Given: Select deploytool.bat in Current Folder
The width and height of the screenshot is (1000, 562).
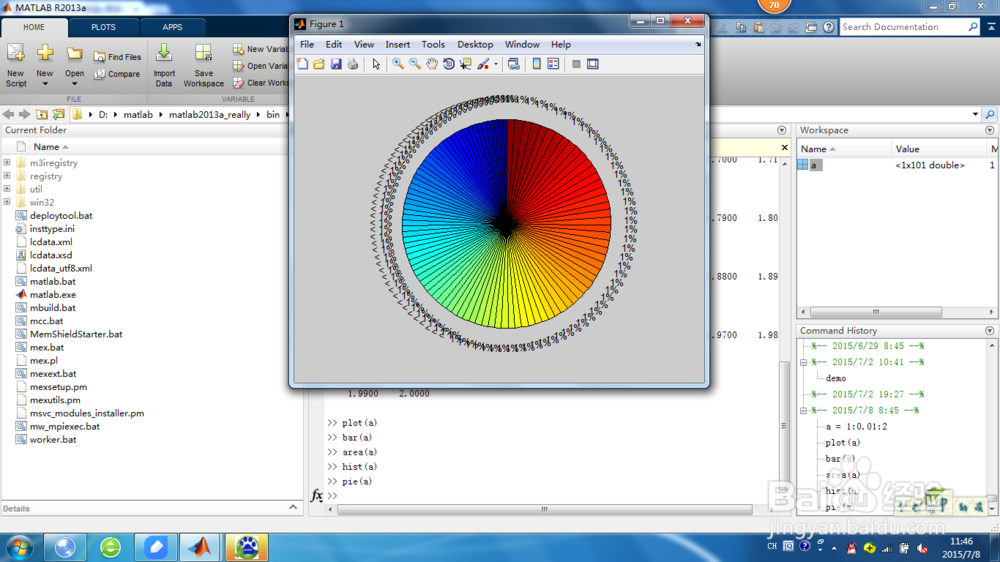Looking at the screenshot, I should pos(61,216).
